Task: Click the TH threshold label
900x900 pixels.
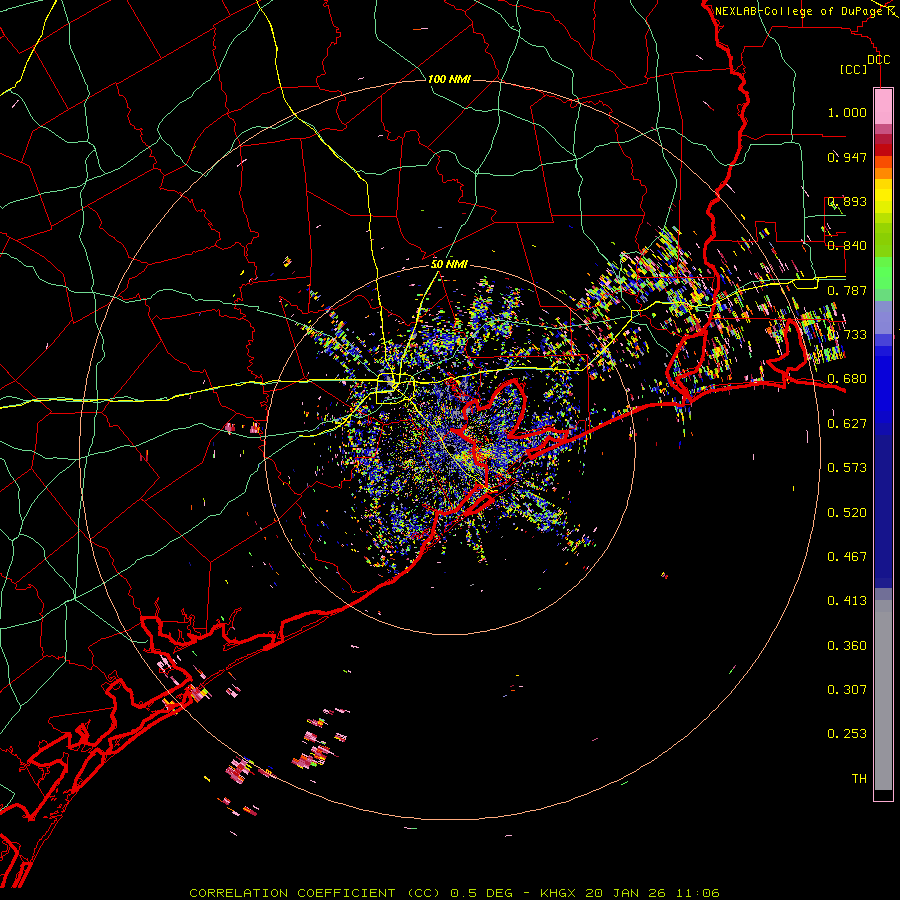Action: click(x=859, y=779)
